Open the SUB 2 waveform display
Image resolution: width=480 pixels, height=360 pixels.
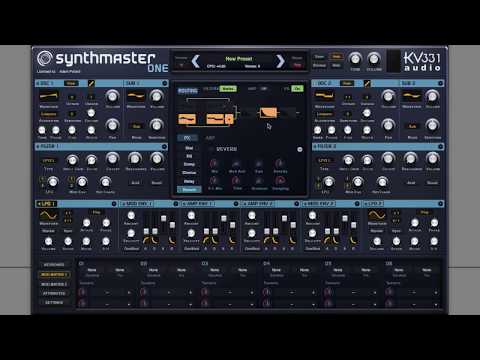[411, 96]
